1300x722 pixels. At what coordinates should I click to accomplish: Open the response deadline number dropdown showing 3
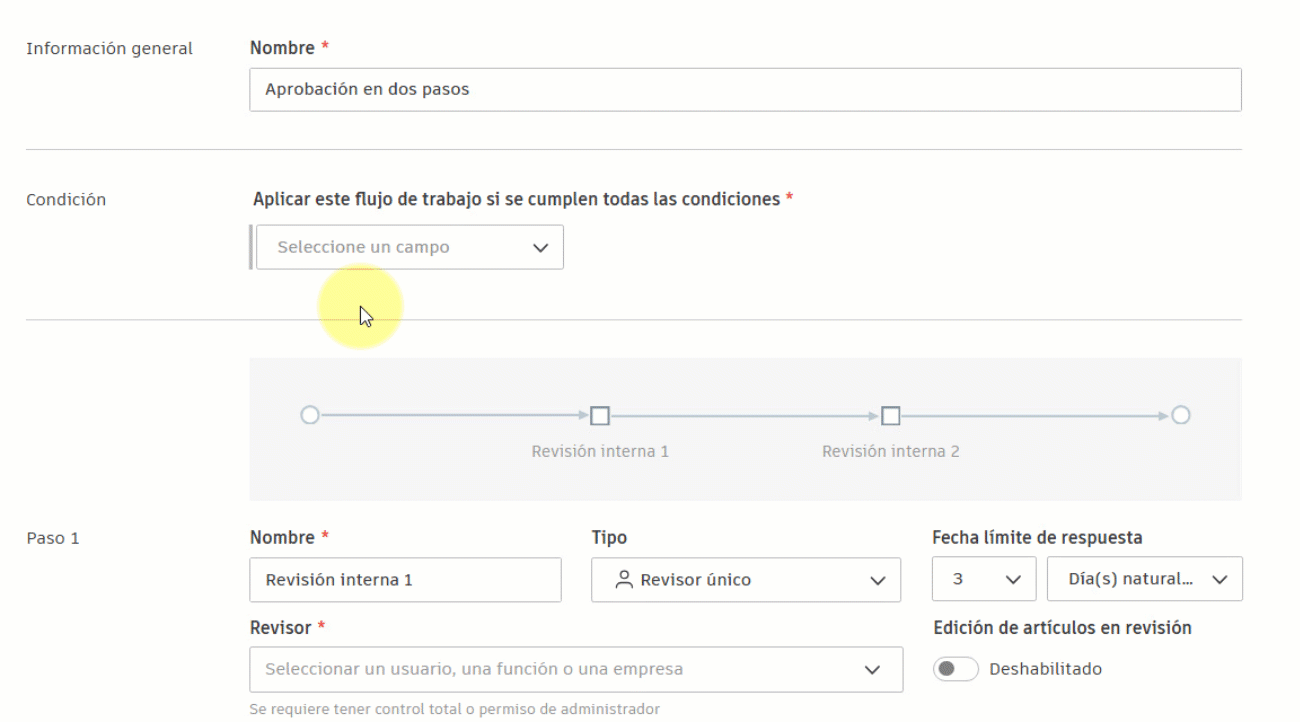coord(984,578)
